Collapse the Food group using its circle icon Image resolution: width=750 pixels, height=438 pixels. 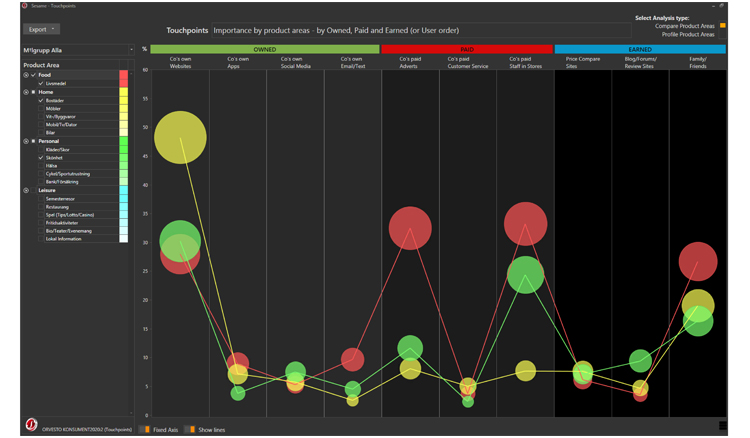(x=26, y=75)
